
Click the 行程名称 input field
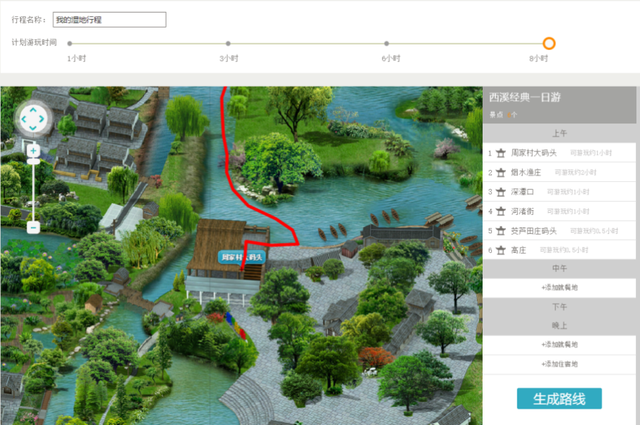[x=109, y=20]
